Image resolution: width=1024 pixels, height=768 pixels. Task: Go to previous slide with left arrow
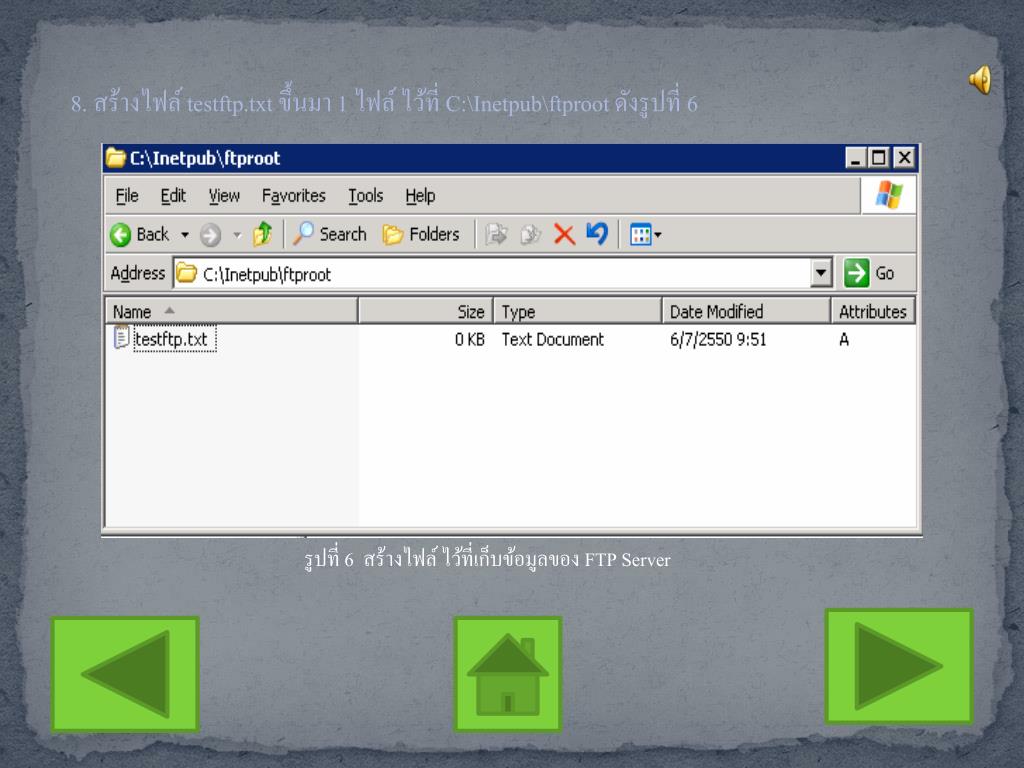(125, 674)
